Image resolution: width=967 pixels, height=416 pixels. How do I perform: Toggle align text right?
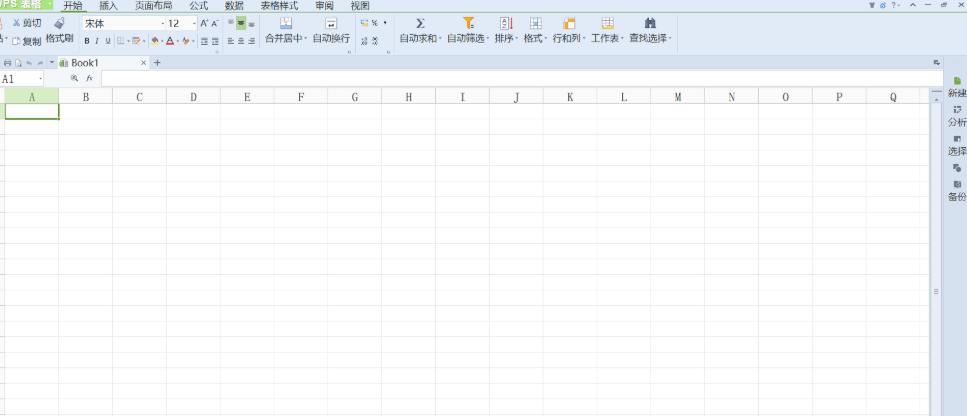coord(252,41)
